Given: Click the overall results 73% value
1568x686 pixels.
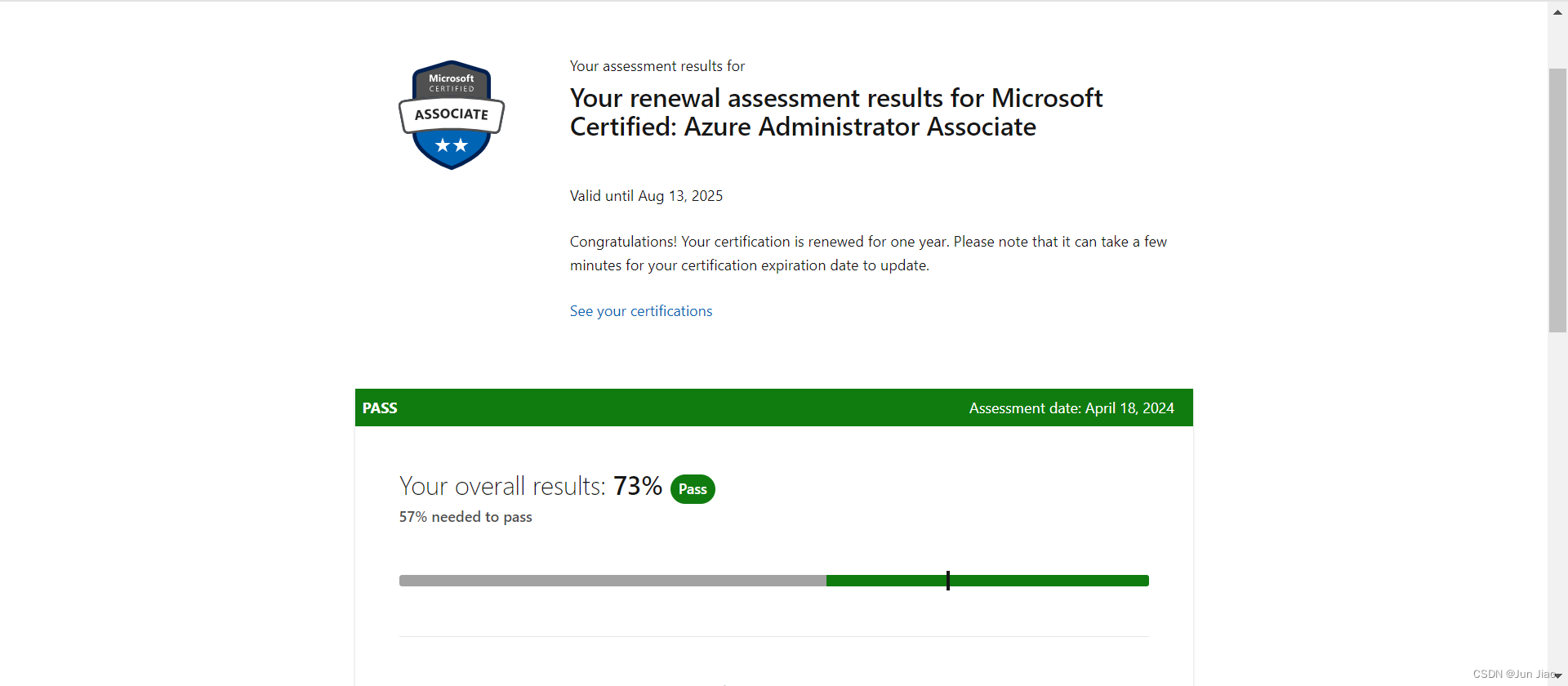Looking at the screenshot, I should (638, 486).
